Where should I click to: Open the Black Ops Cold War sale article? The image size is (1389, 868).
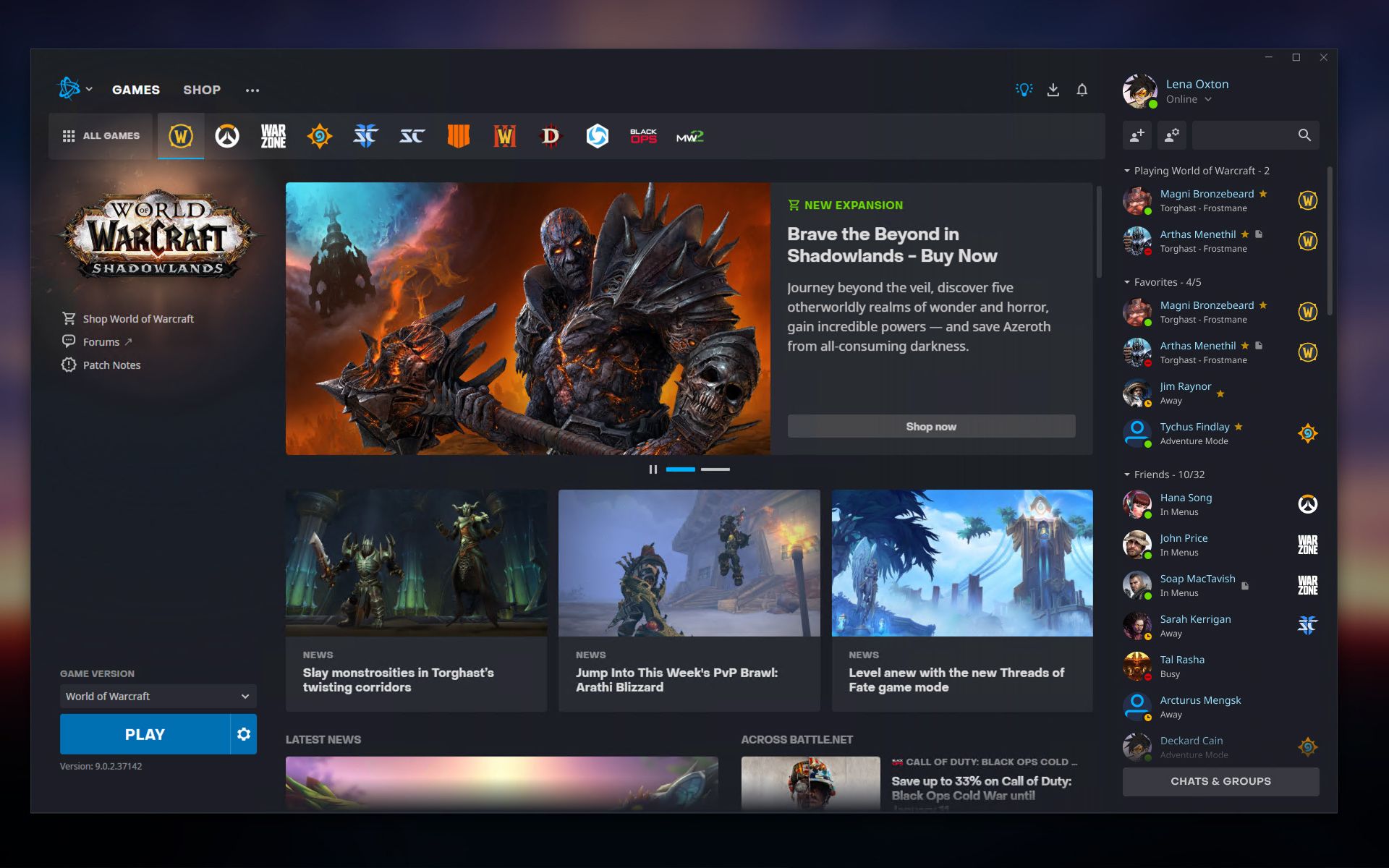917,784
